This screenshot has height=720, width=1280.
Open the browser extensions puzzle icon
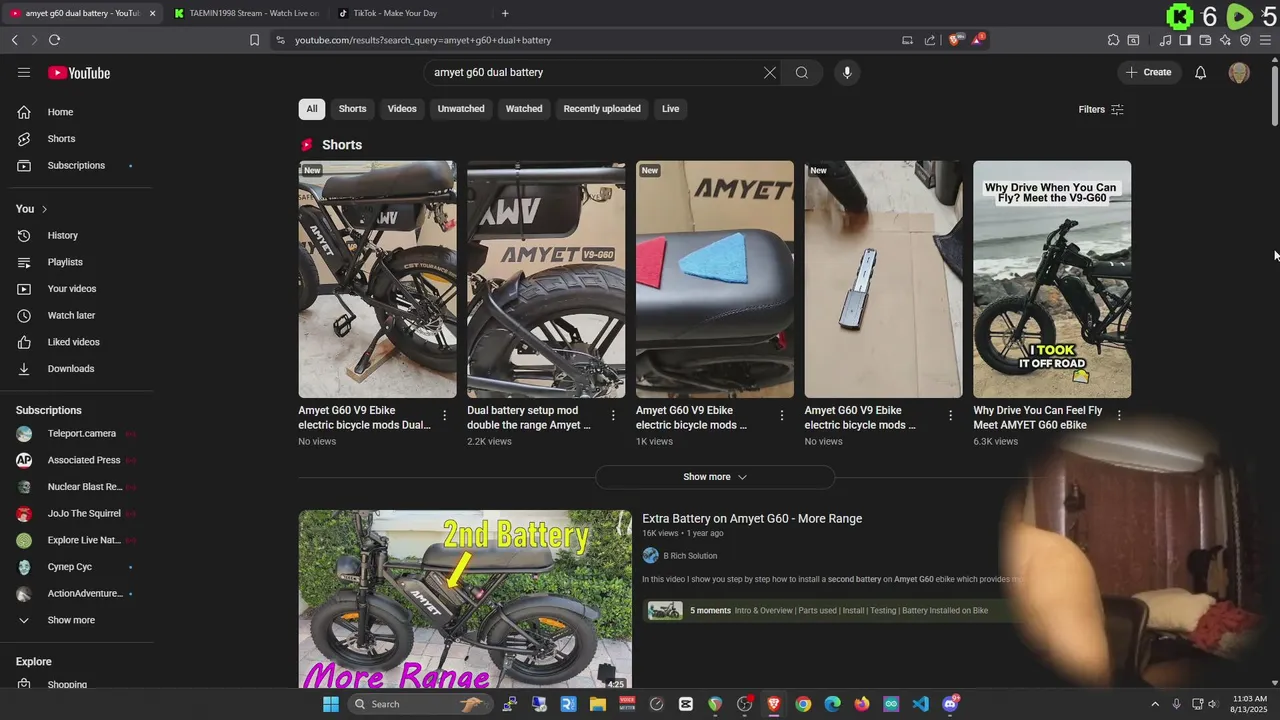(x=1113, y=40)
